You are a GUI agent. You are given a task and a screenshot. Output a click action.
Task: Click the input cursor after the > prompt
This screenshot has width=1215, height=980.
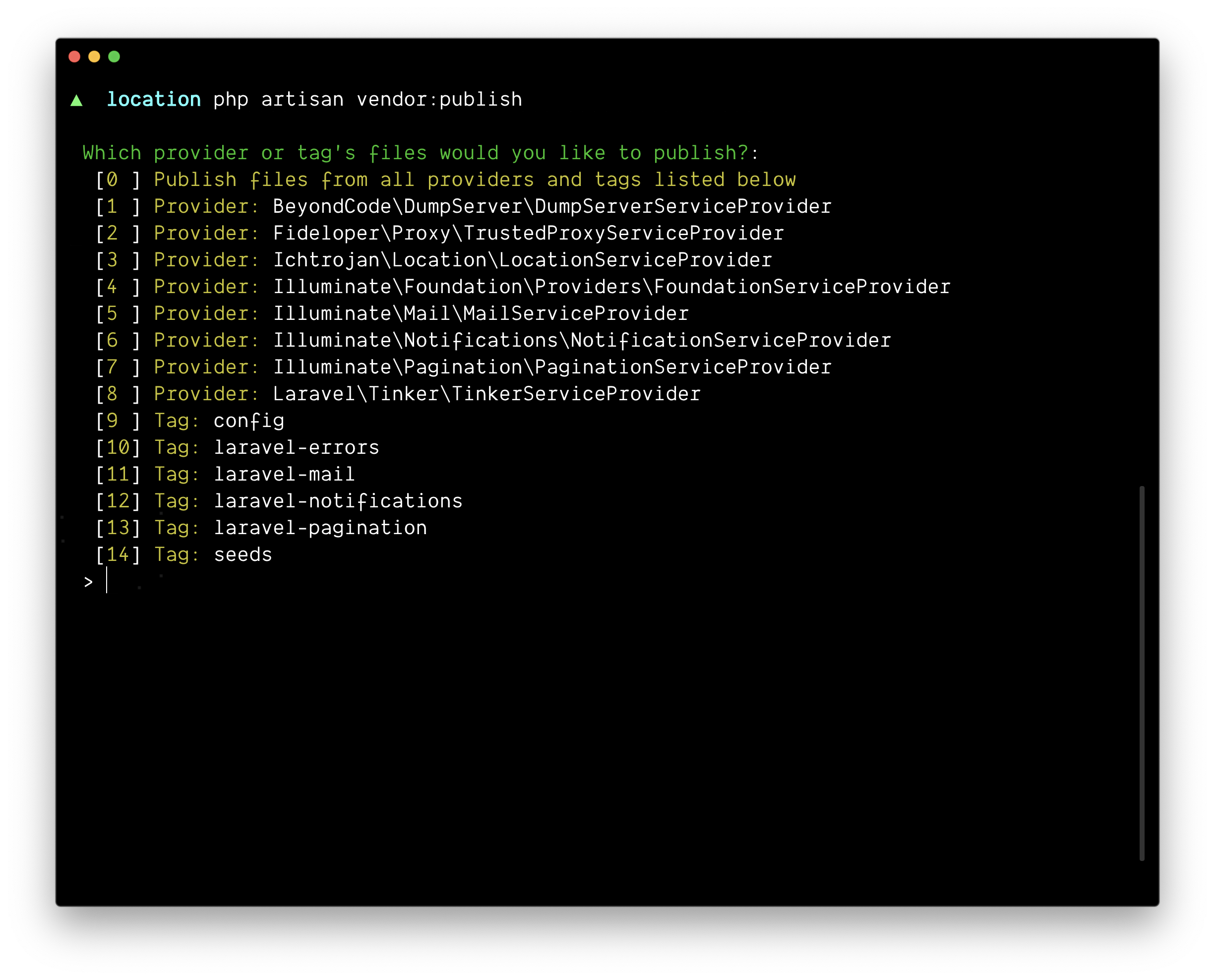[107, 581]
